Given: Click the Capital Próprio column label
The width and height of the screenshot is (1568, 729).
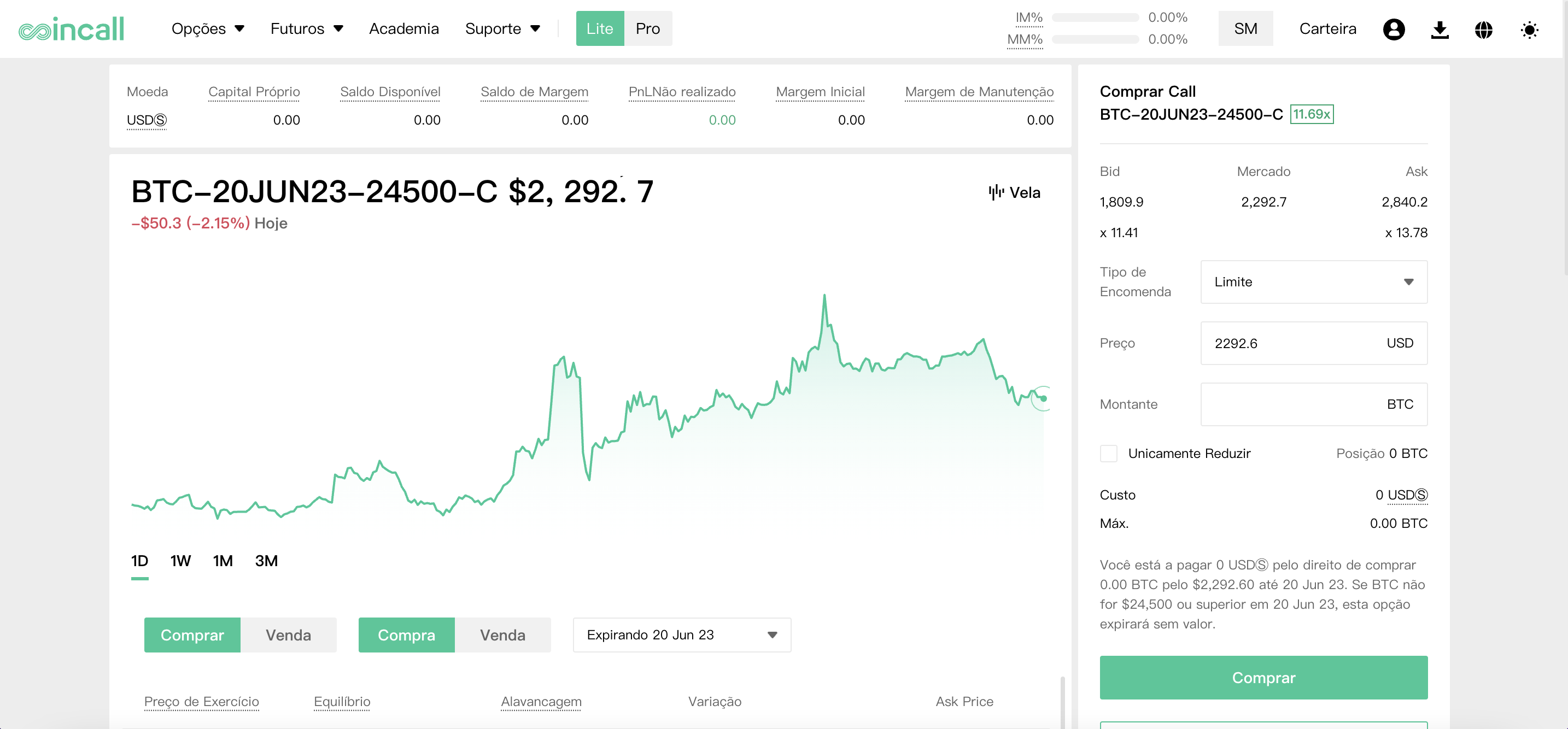Looking at the screenshot, I should [x=254, y=92].
